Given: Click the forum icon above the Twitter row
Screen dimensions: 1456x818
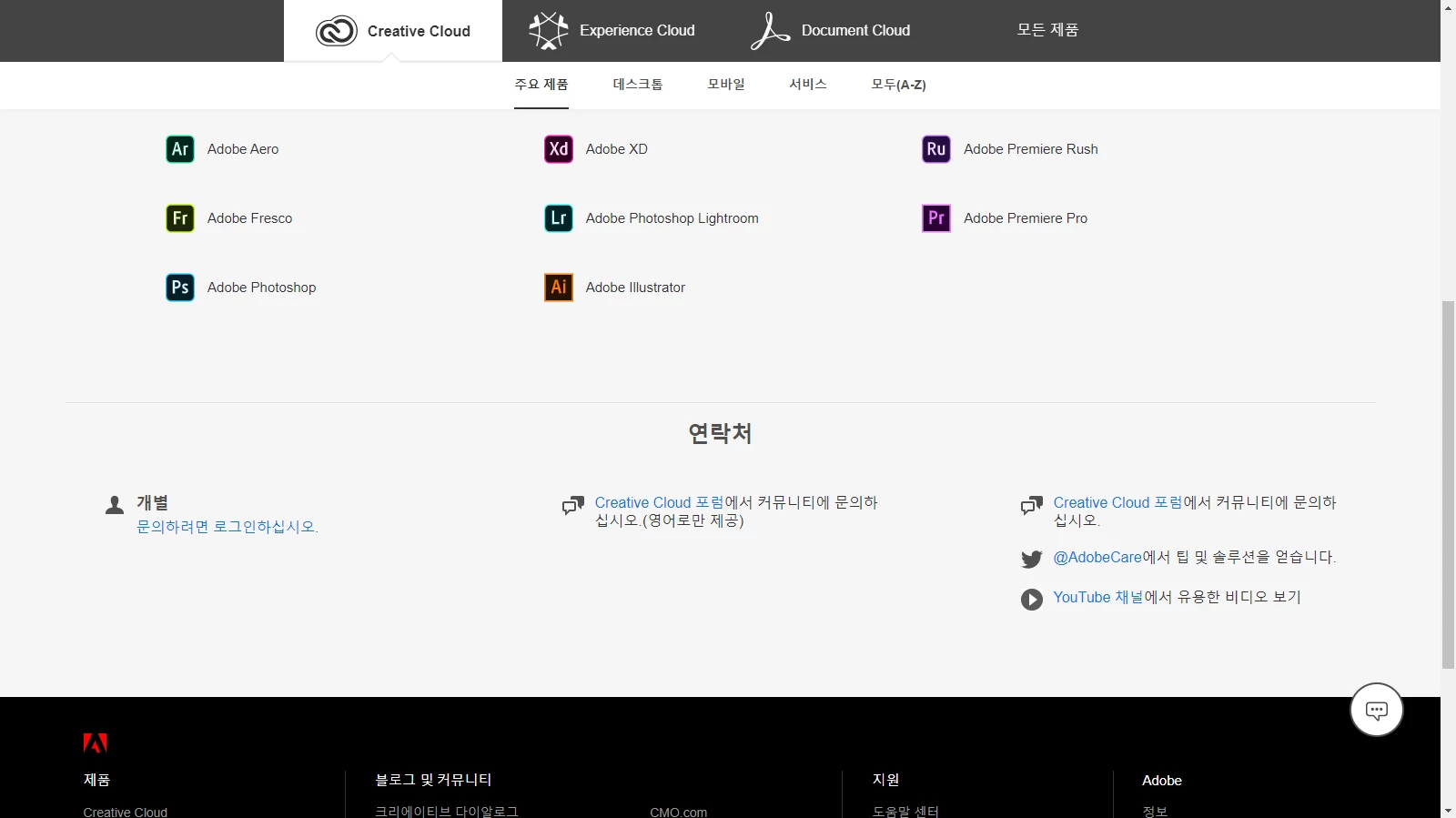Looking at the screenshot, I should point(1032,506).
